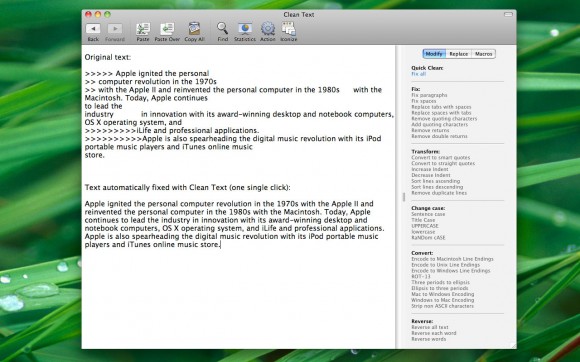Click Three periods to ellipsis

click(441, 283)
